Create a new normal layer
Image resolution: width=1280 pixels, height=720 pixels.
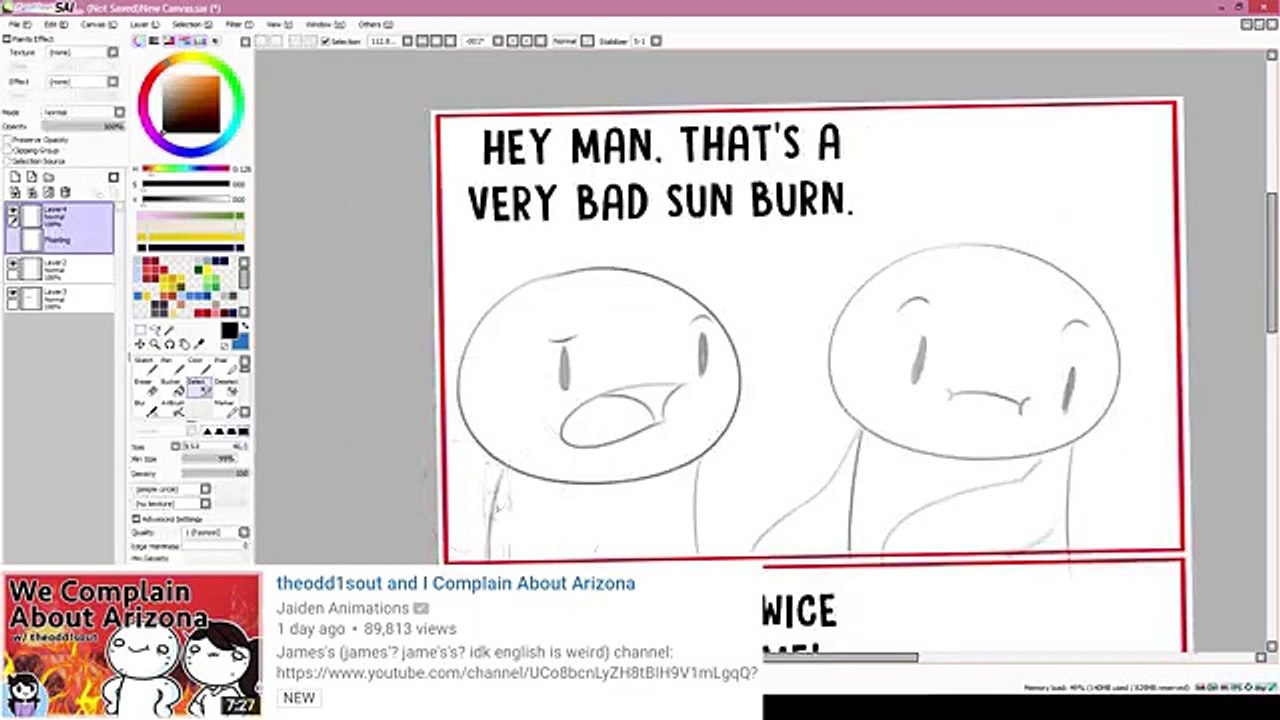(x=15, y=177)
